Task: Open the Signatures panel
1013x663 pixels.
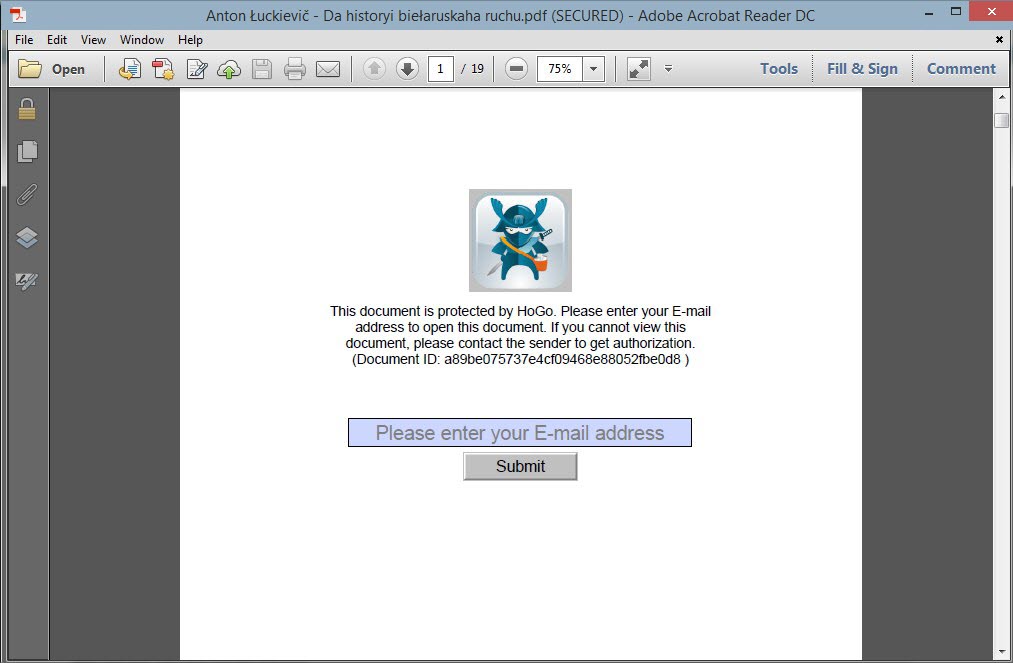Action: pyautogui.click(x=26, y=280)
